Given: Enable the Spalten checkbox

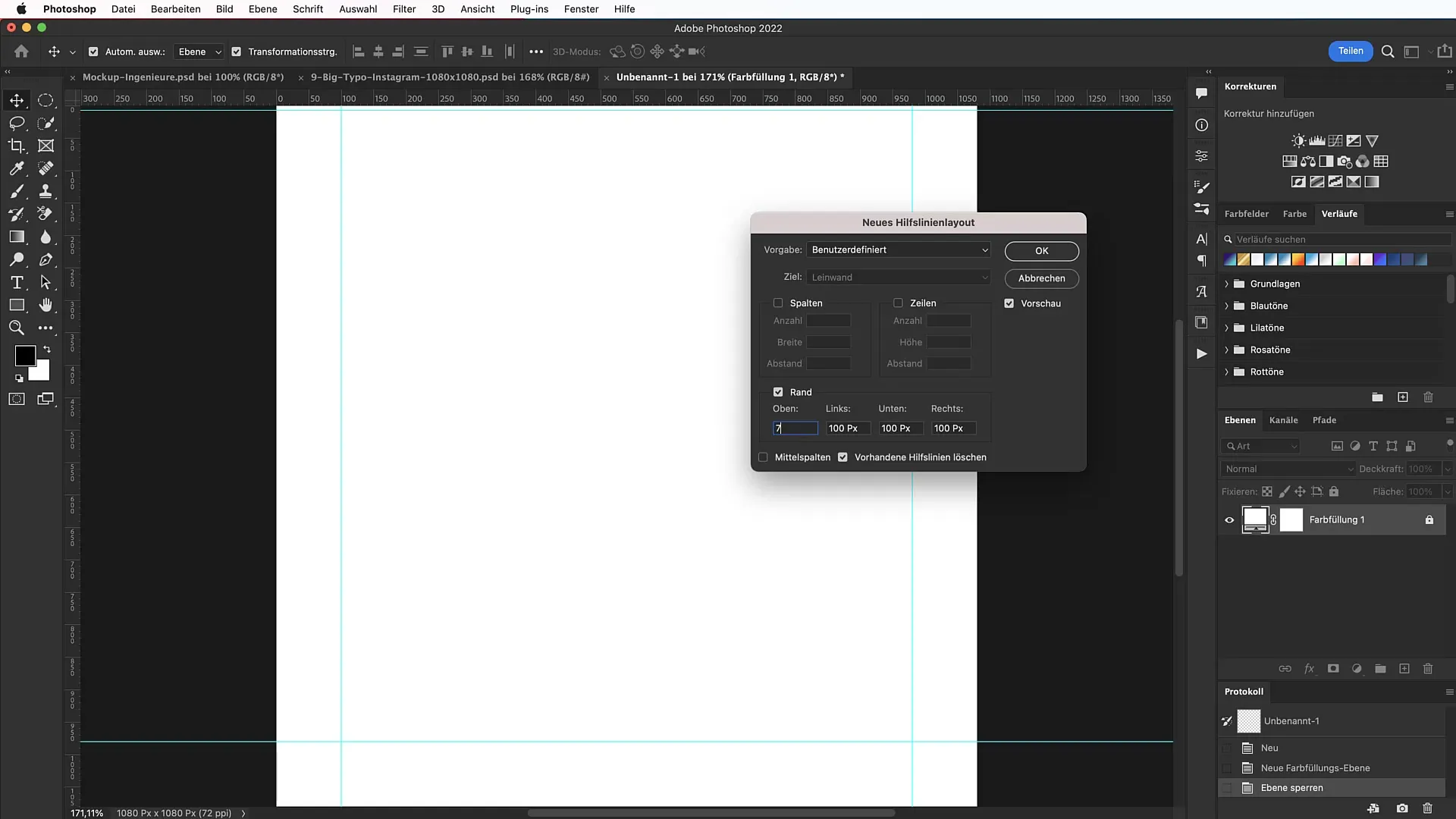Looking at the screenshot, I should 778,303.
